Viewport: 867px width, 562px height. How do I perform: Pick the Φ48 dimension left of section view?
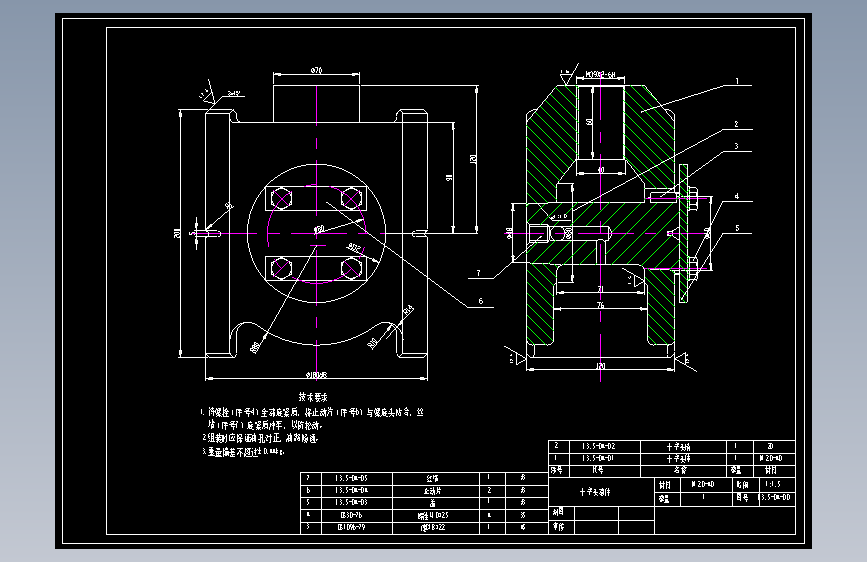(509, 232)
